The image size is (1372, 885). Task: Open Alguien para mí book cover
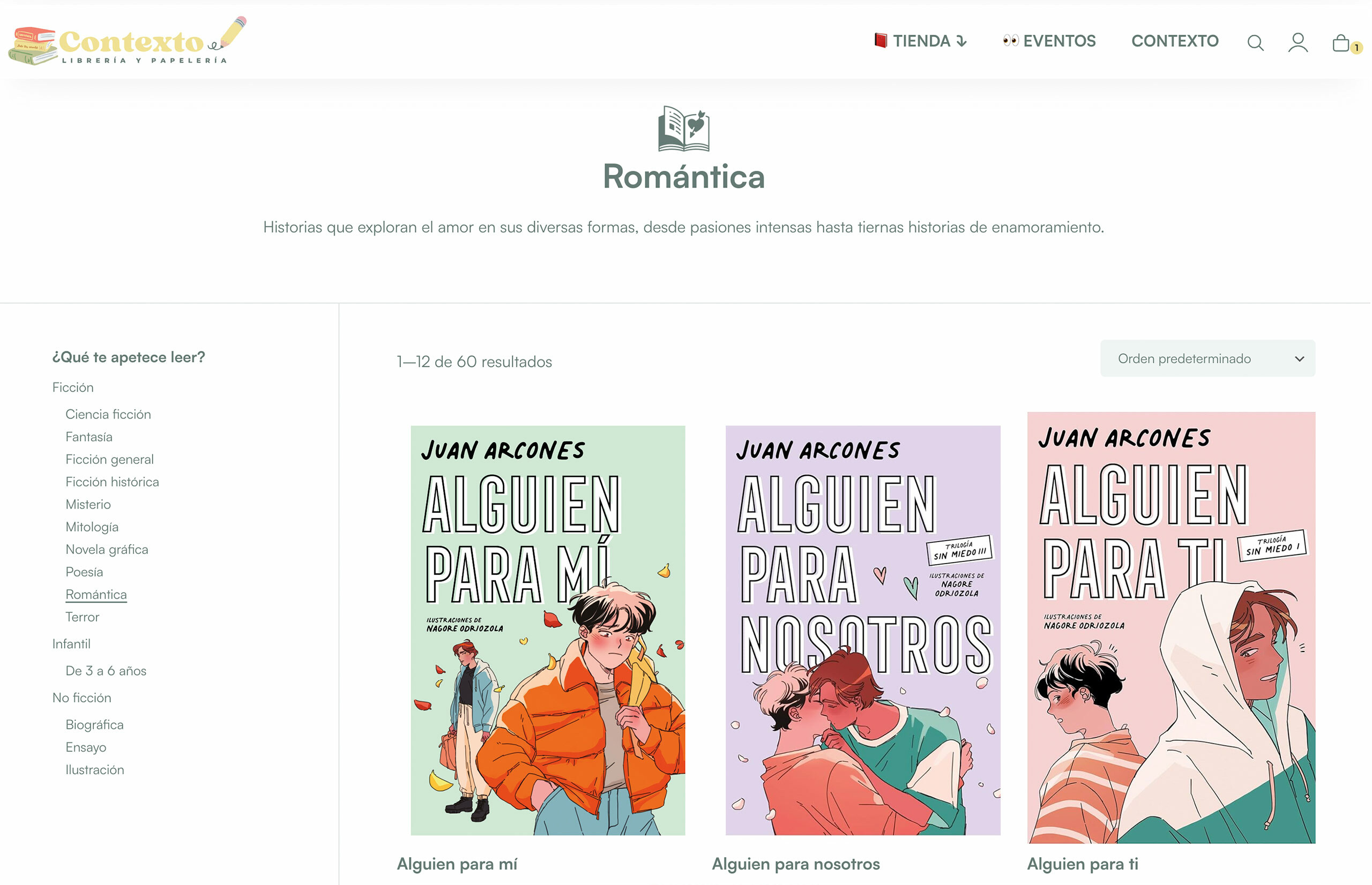click(x=548, y=631)
